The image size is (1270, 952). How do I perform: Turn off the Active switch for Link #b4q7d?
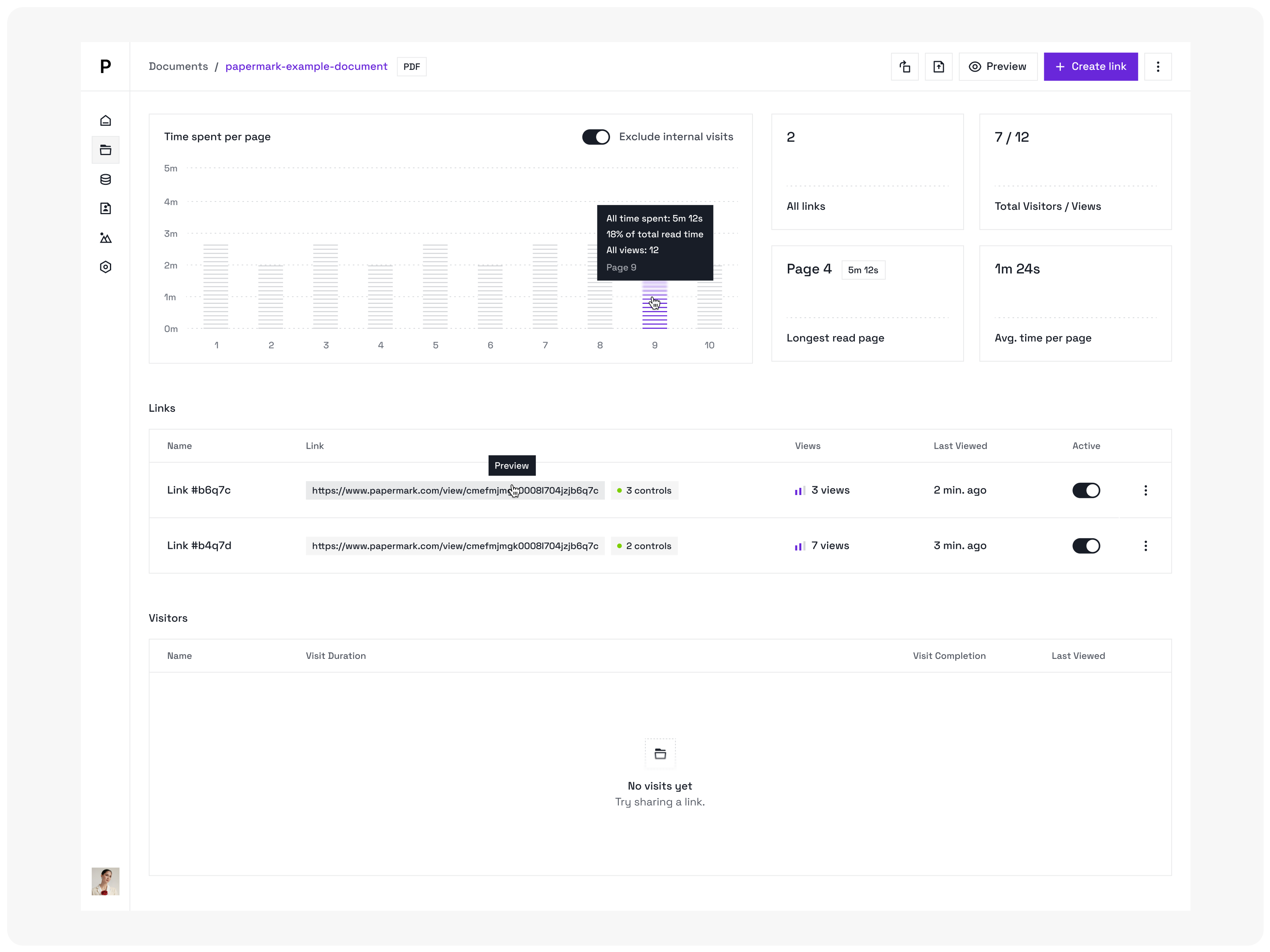click(1086, 546)
